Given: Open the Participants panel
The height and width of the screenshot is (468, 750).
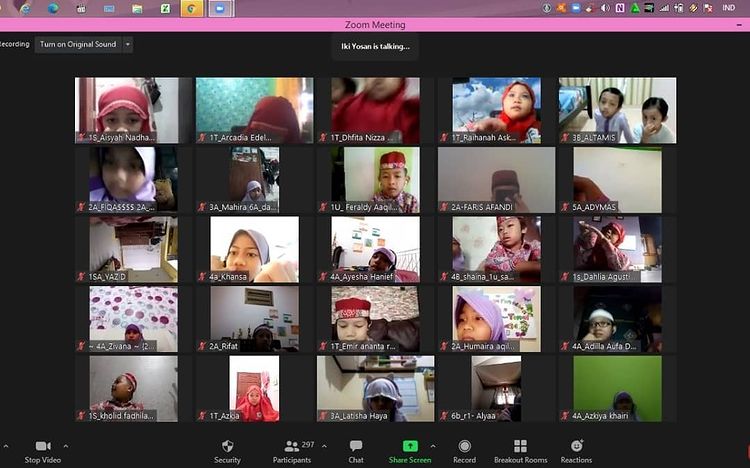Looking at the screenshot, I should [x=291, y=446].
